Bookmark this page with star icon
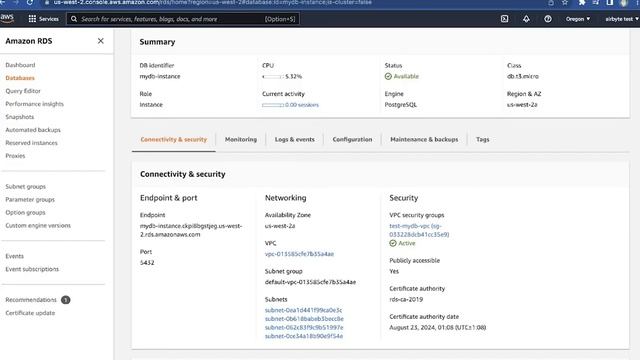Image resolution: width=640 pixels, height=360 pixels. click(565, 2)
